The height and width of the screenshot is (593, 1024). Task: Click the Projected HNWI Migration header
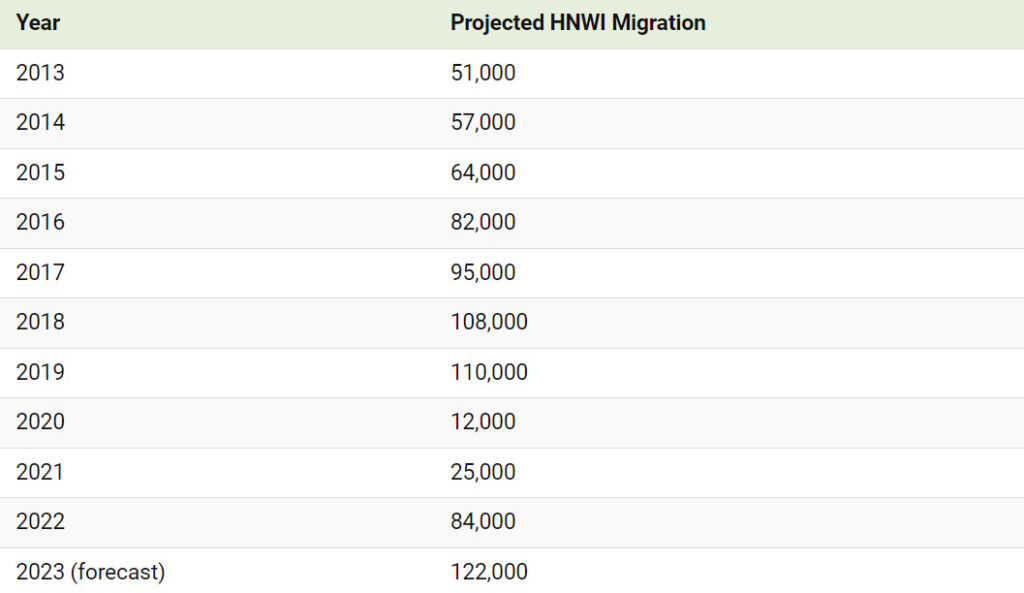click(x=578, y=23)
